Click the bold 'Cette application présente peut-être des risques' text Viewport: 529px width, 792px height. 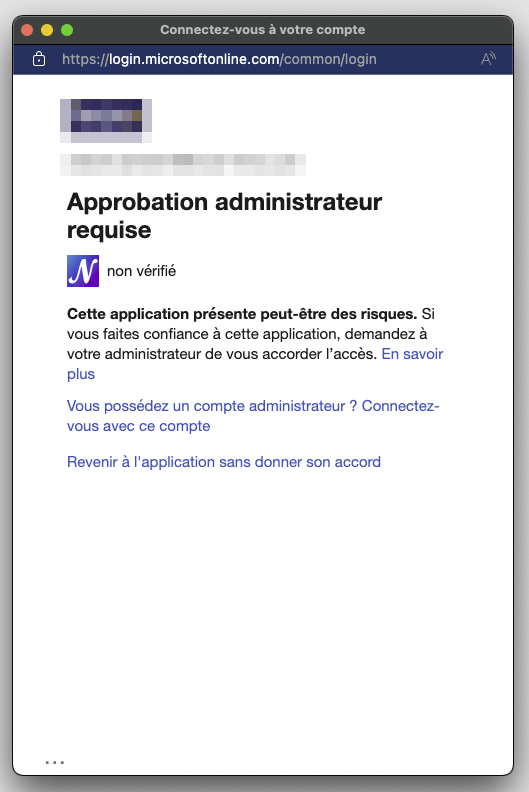point(242,314)
